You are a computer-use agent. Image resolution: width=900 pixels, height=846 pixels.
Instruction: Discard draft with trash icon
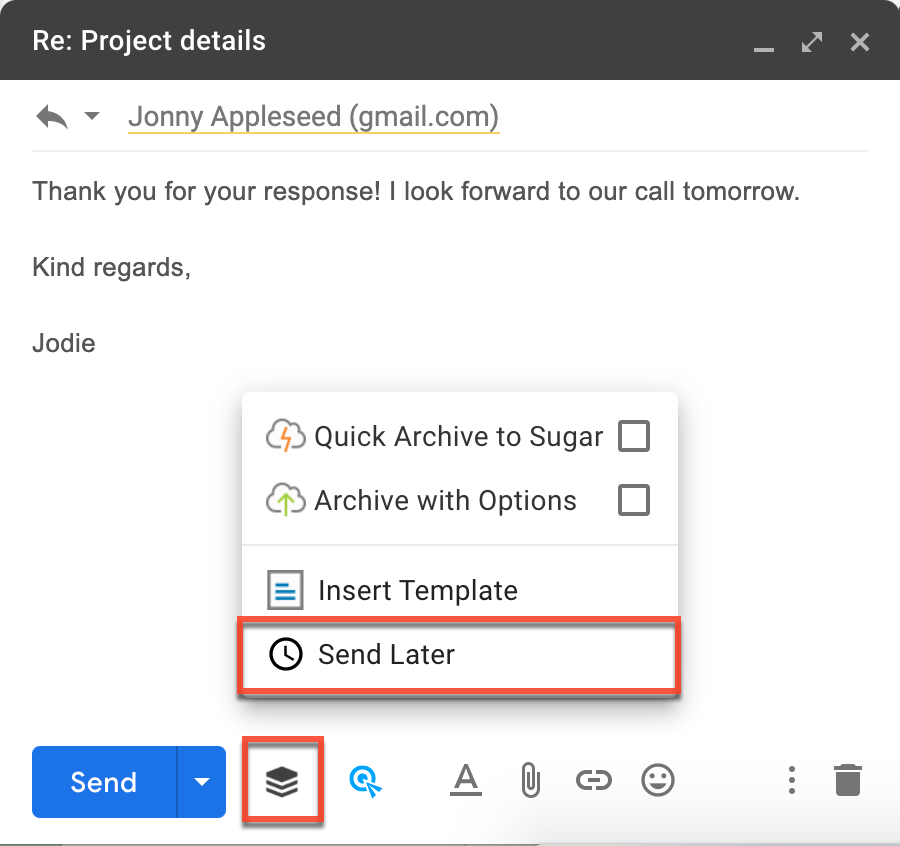pyautogui.click(x=847, y=780)
